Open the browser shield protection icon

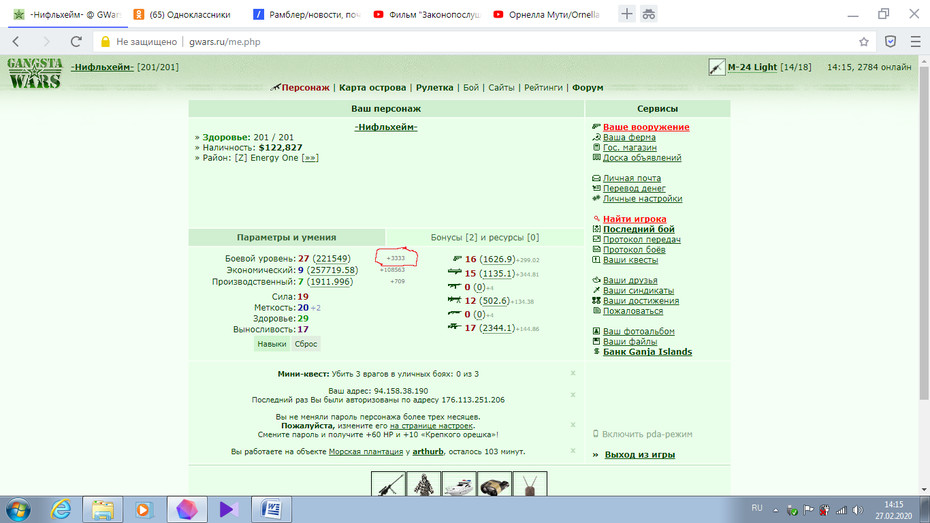point(890,42)
